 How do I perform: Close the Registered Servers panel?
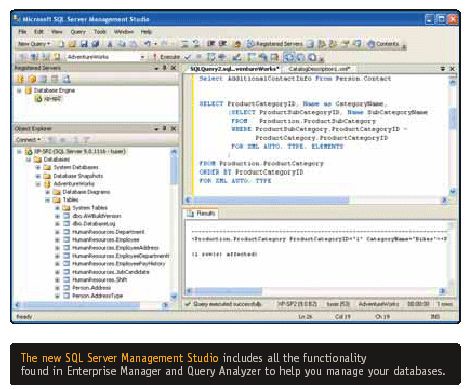[173, 68]
